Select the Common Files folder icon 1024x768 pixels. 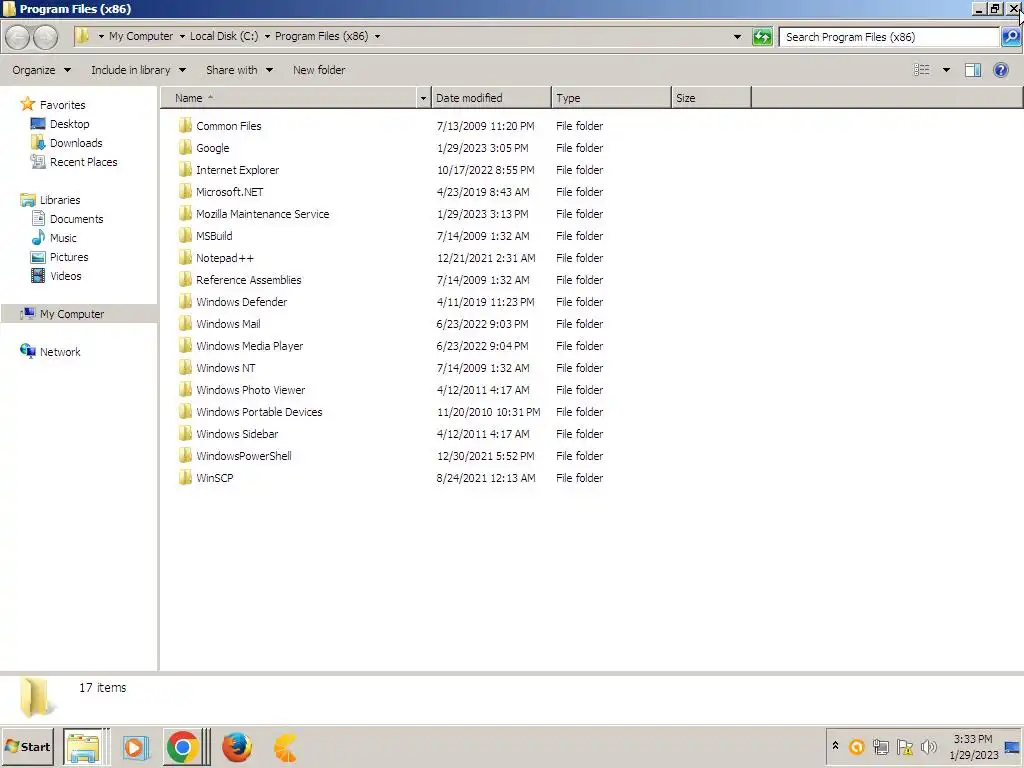185,125
